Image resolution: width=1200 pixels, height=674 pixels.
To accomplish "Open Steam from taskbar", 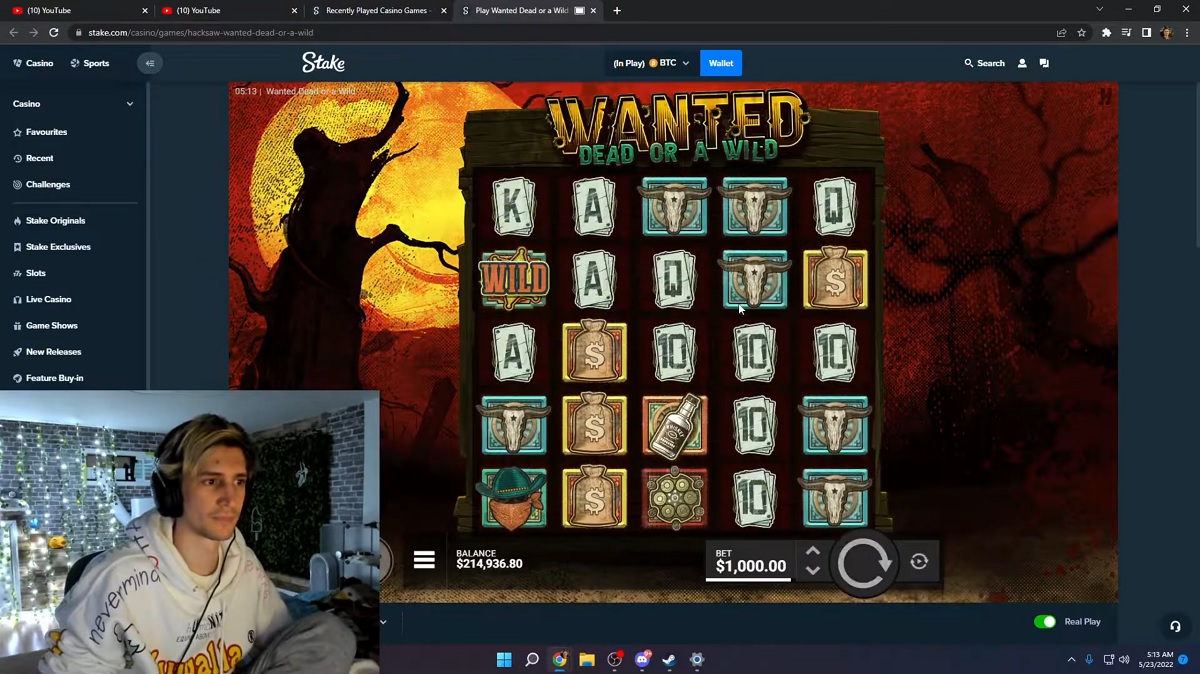I will 669,660.
